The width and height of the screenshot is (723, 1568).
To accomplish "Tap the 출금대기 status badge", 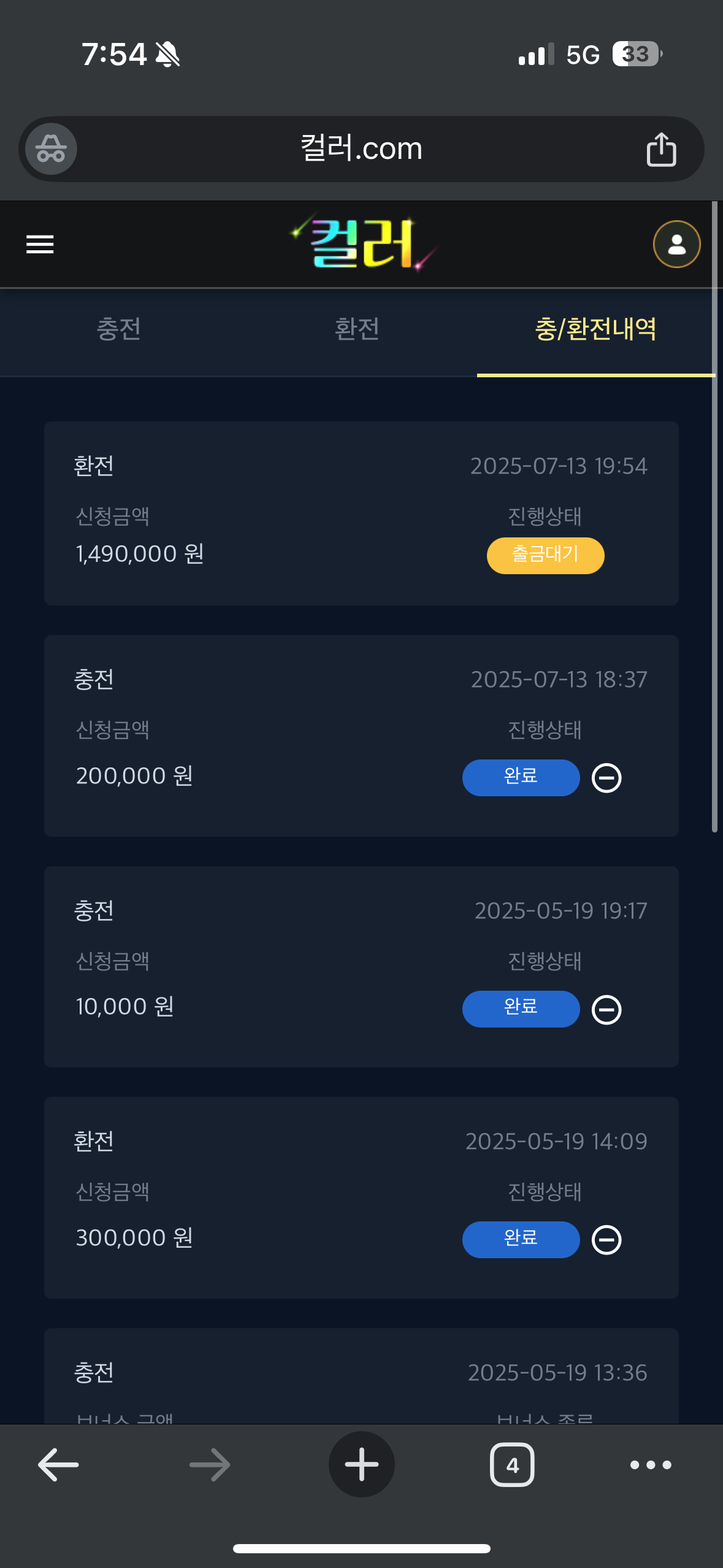I will [x=545, y=555].
